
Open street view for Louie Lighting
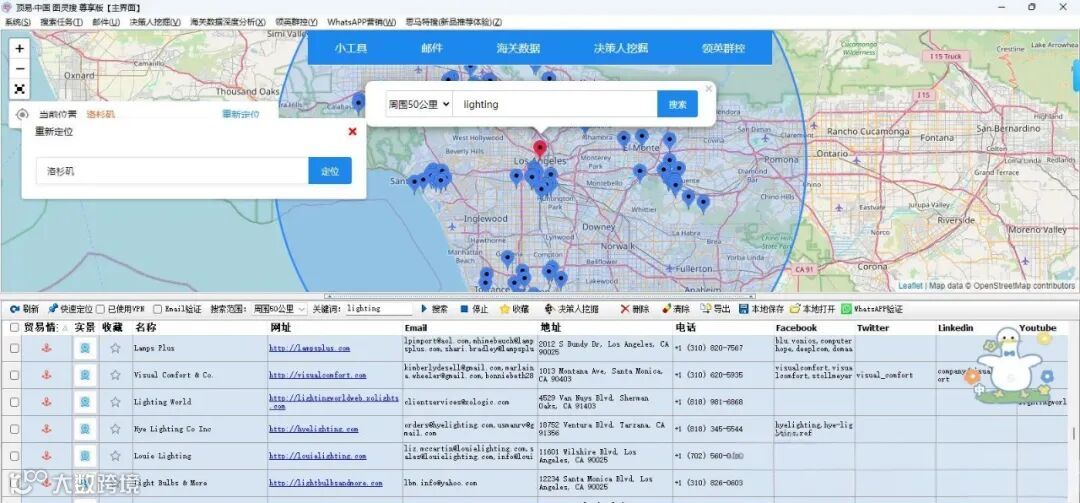click(x=85, y=455)
